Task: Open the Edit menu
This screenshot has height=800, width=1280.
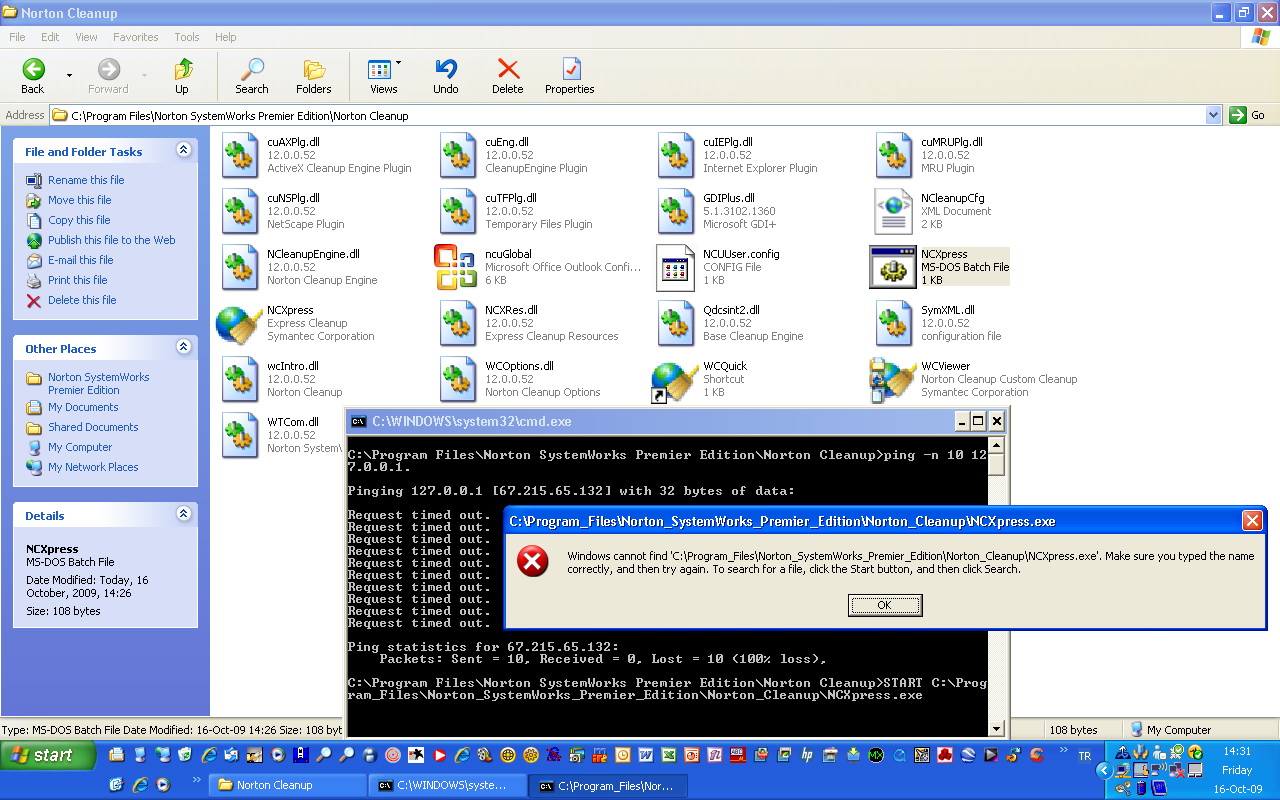Action: pos(50,37)
